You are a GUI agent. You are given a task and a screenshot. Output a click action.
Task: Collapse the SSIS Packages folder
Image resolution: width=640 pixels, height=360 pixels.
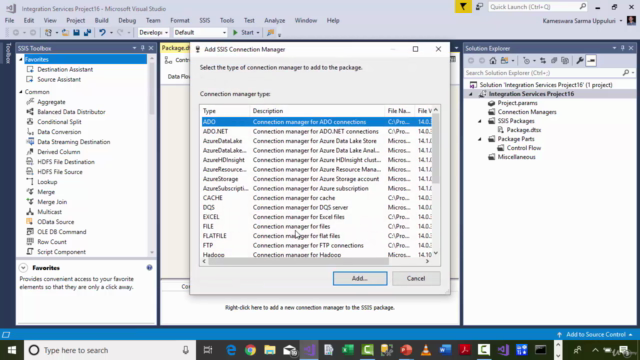click(x=480, y=121)
